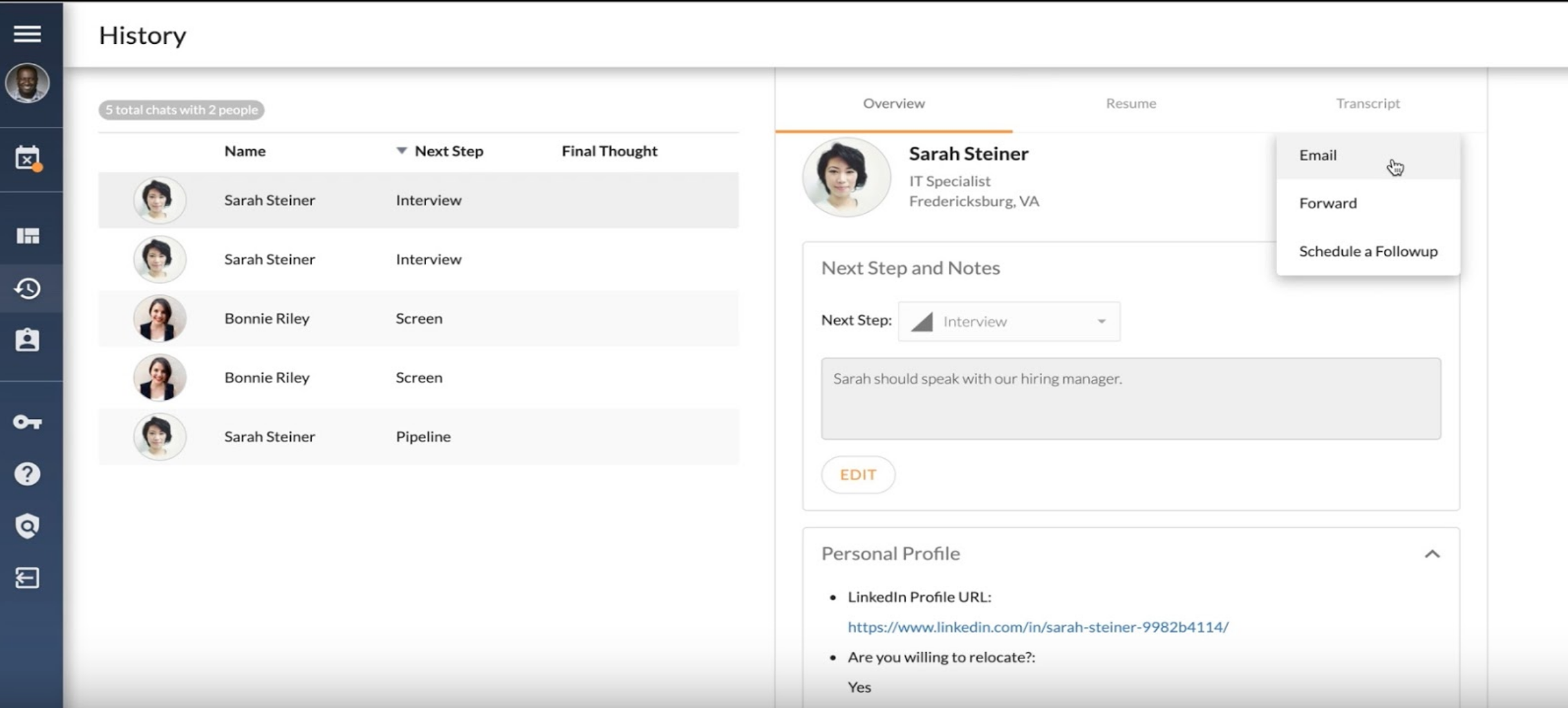Select the History clock icon in sidebar
1568x708 pixels.
tap(28, 288)
